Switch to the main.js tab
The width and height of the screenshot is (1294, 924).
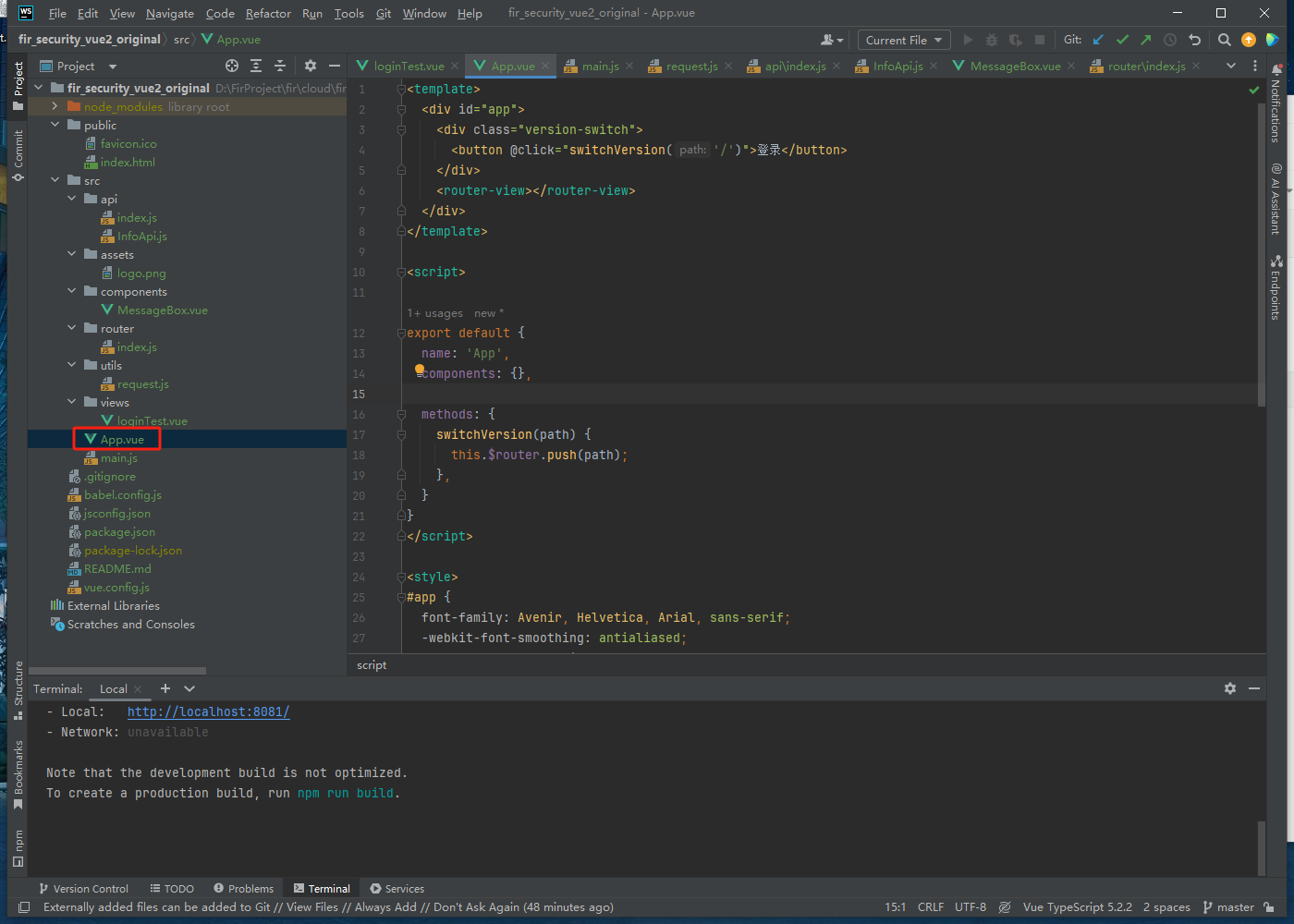point(600,66)
